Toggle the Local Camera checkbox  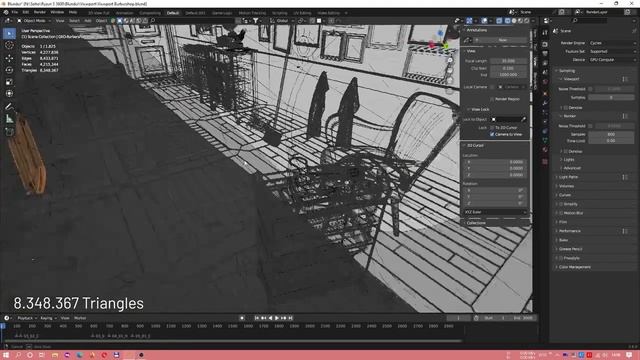click(x=492, y=87)
